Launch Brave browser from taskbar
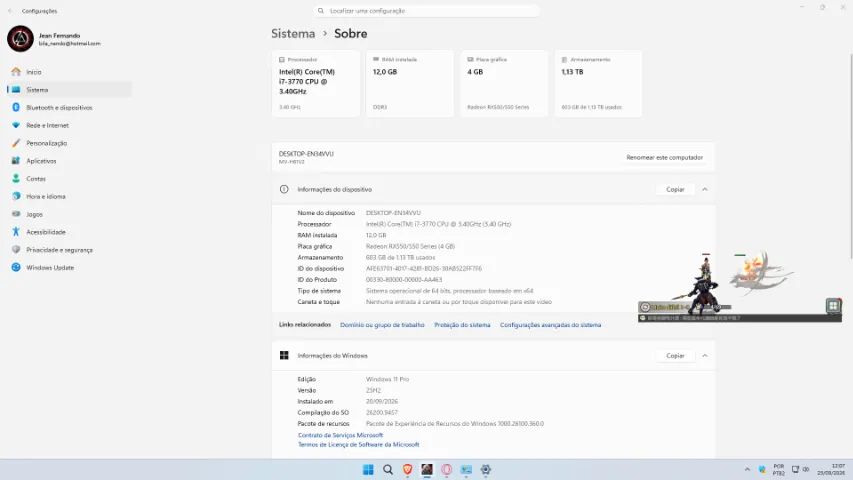853x480 pixels. pyautogui.click(x=407, y=469)
